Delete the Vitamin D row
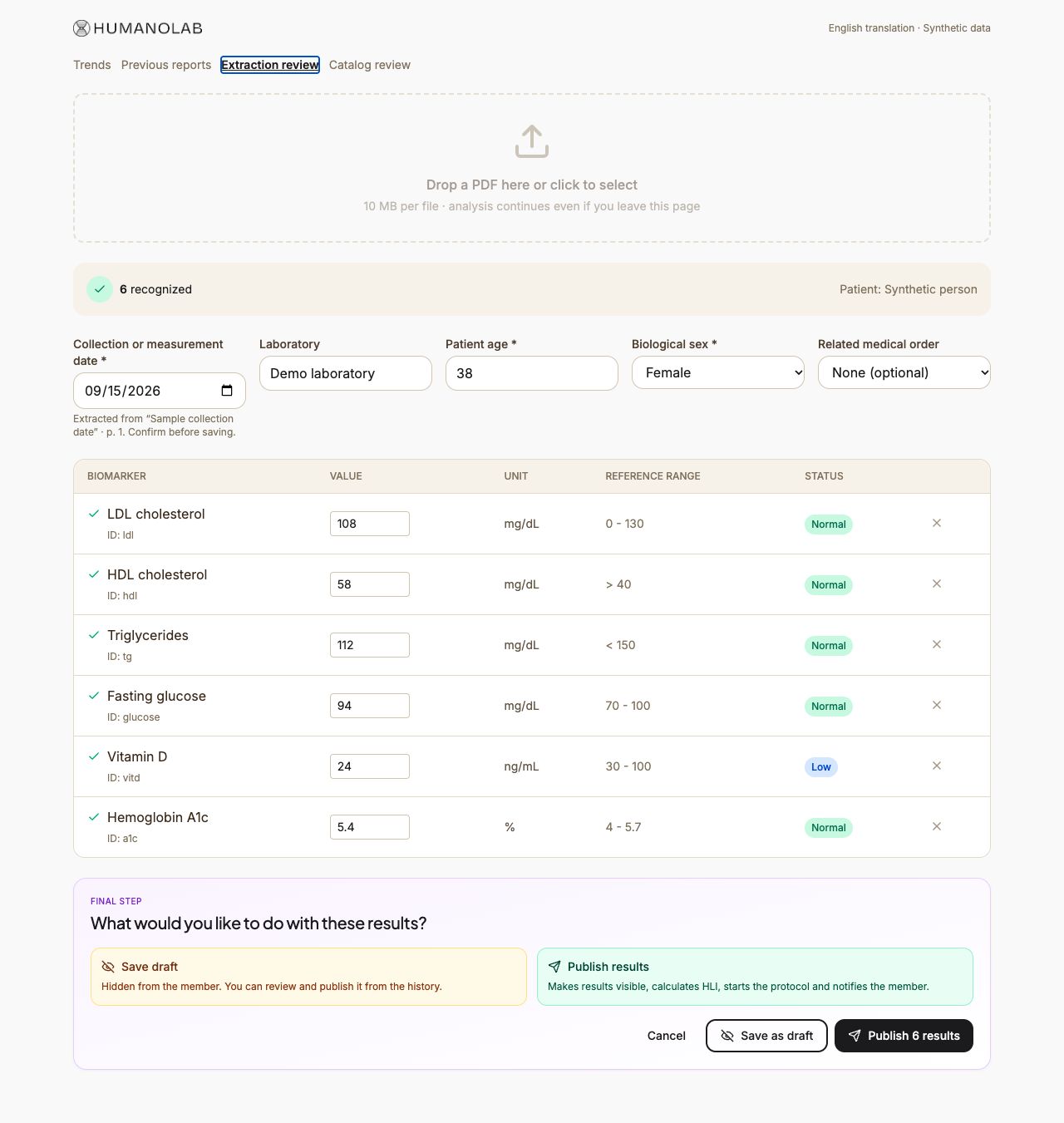The width and height of the screenshot is (1064, 1123). [937, 766]
